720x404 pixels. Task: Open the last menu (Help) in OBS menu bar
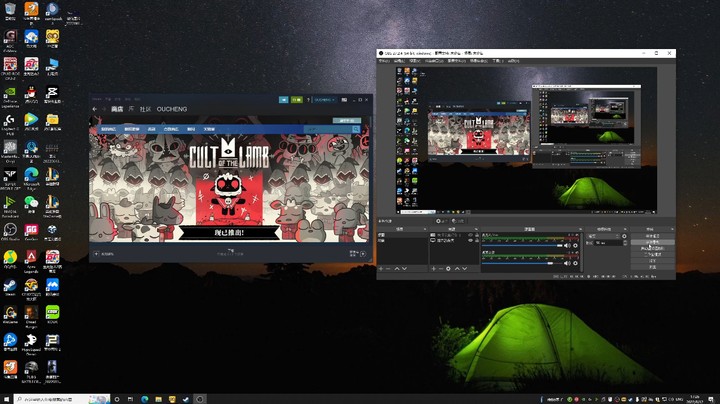513,61
